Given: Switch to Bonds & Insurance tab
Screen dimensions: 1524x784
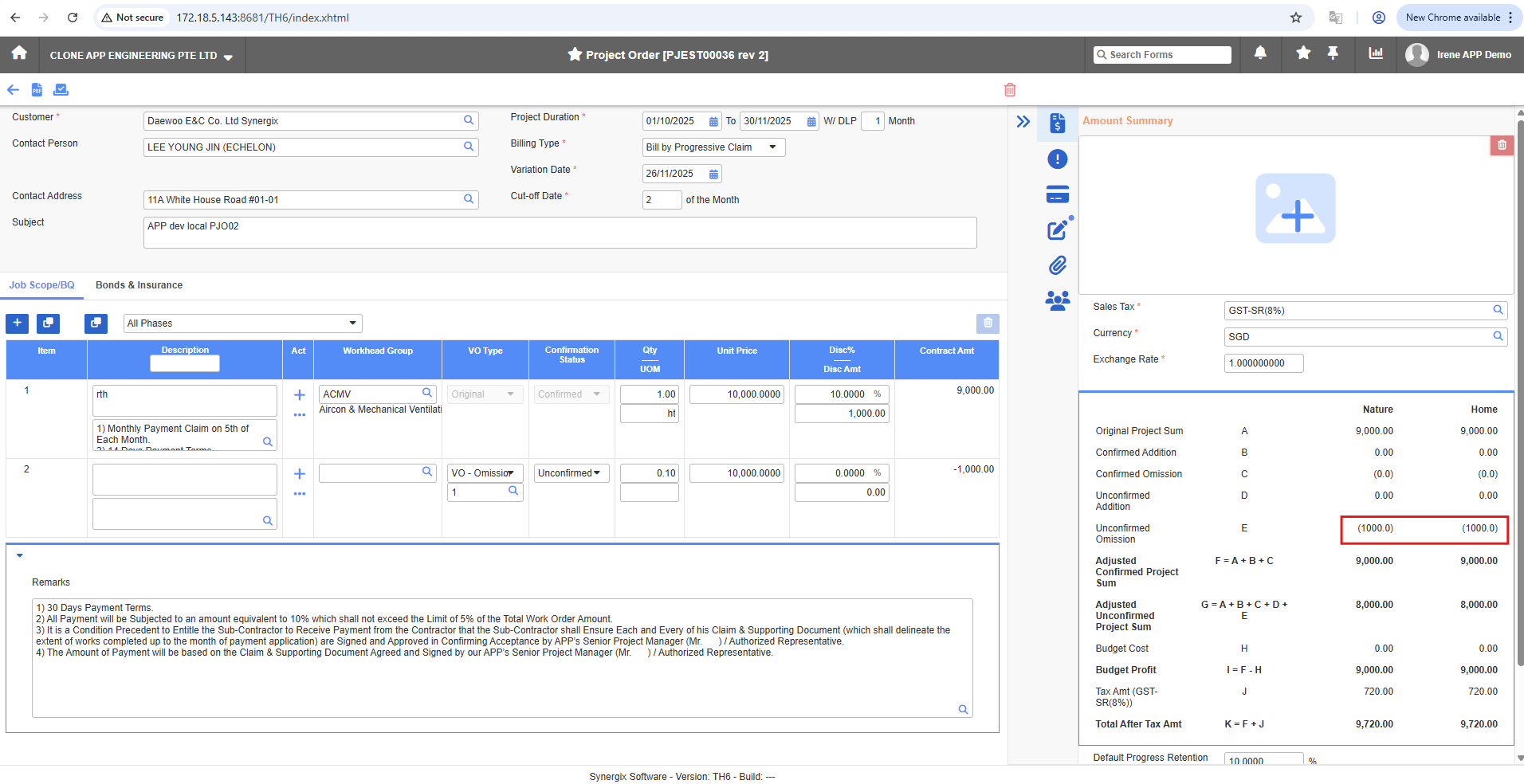Looking at the screenshot, I should pos(139,285).
